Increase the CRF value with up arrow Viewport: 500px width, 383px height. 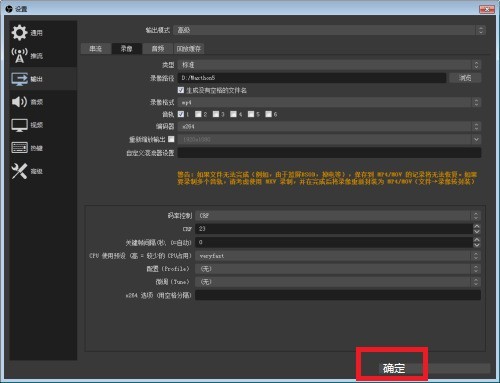click(477, 226)
